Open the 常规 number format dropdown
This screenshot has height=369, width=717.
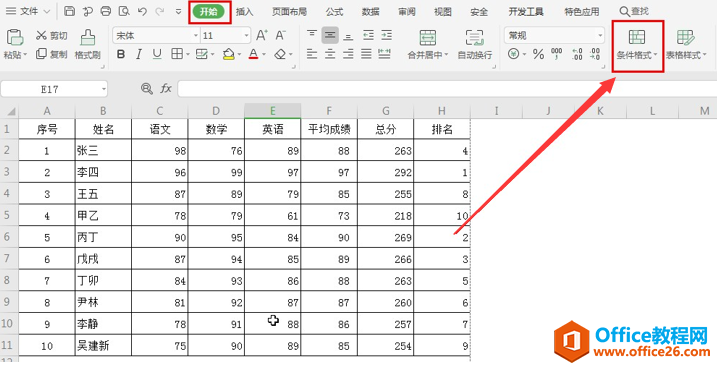(x=600, y=36)
